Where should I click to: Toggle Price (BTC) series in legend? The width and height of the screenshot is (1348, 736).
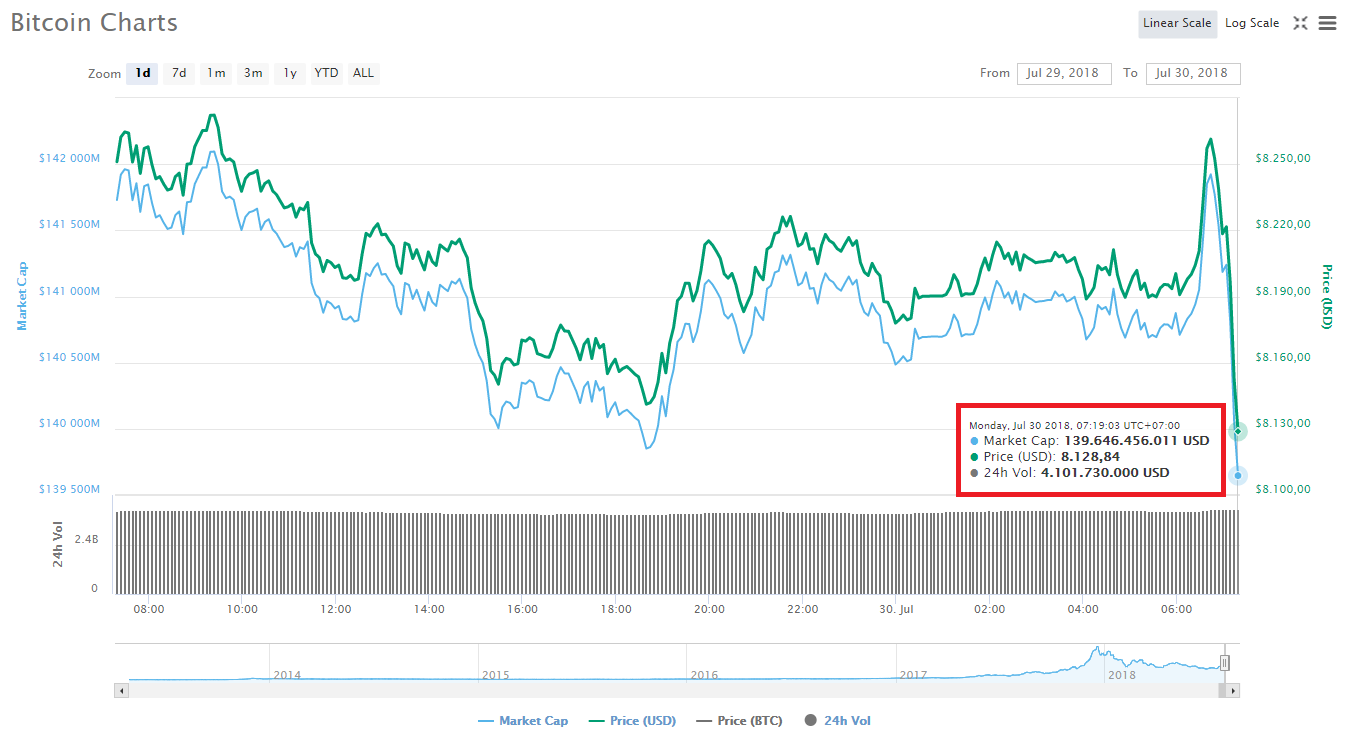(739, 720)
